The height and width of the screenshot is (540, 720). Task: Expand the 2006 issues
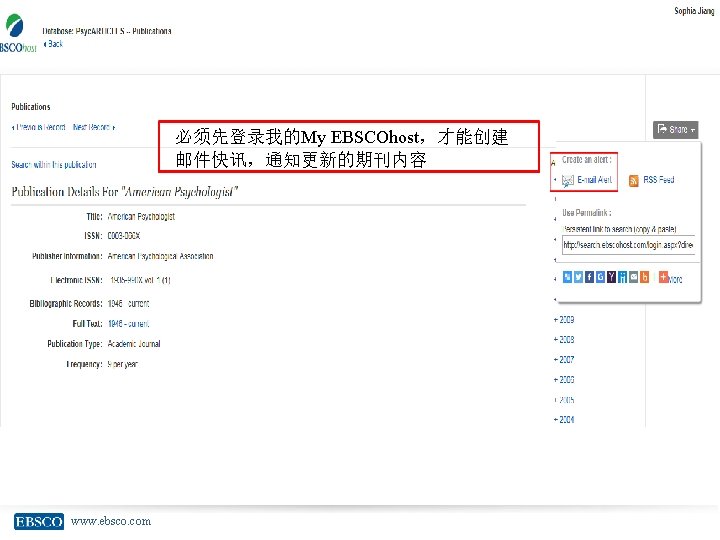point(564,380)
